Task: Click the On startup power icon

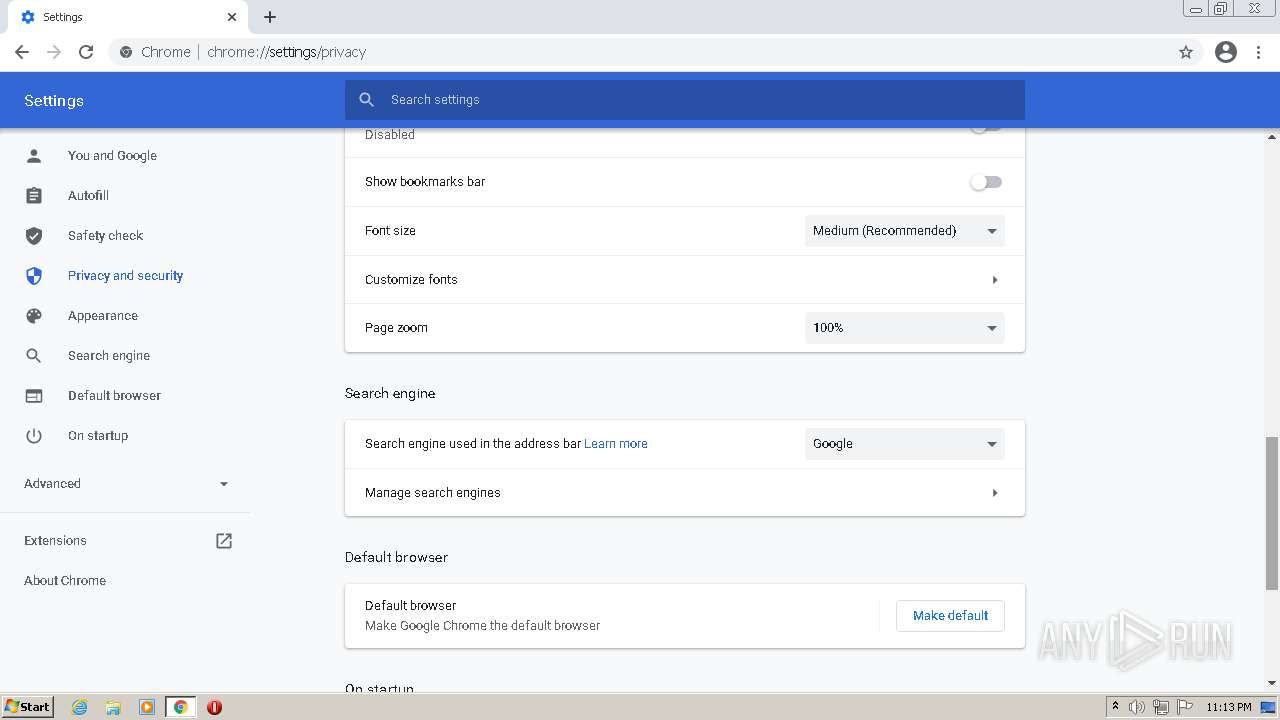Action: click(x=34, y=436)
